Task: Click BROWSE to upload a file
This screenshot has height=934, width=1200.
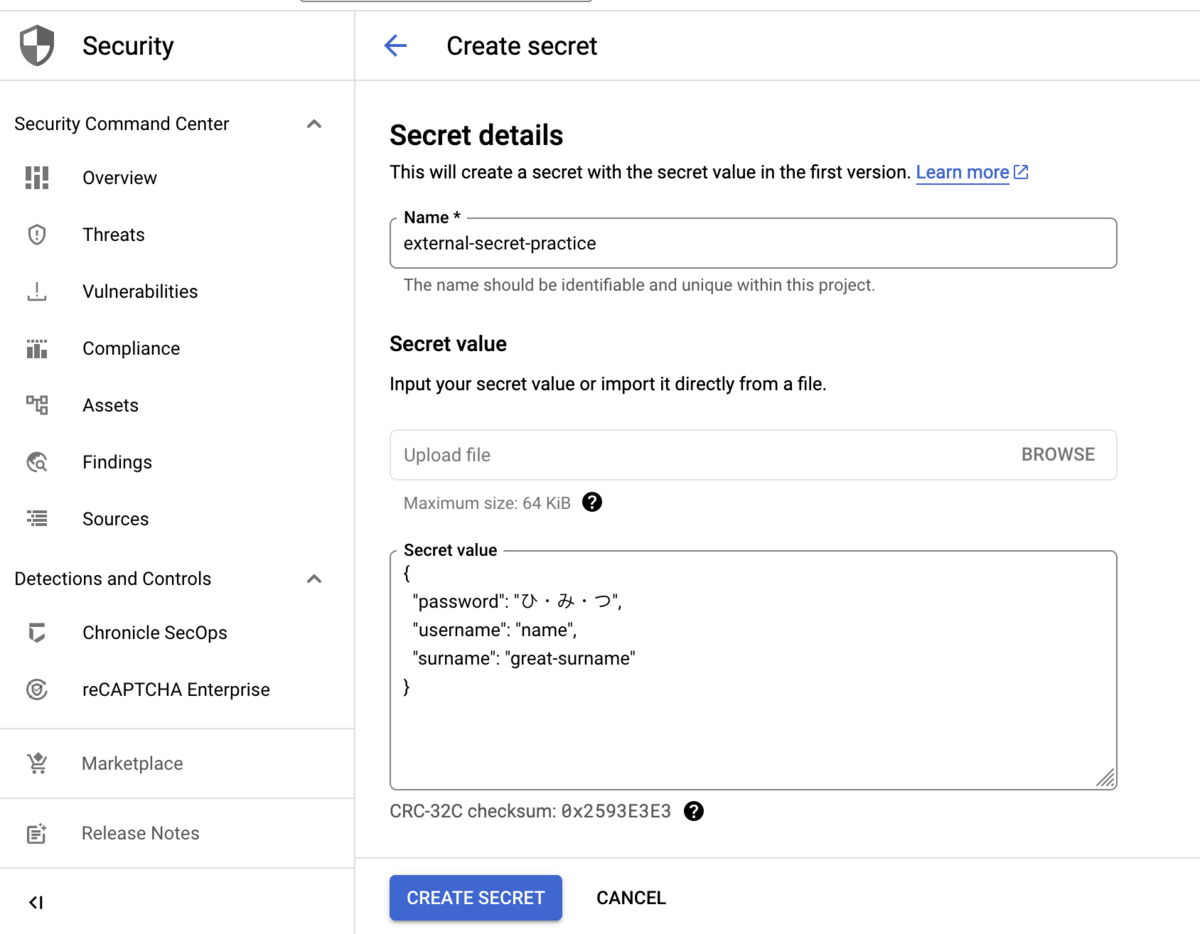Action: [x=1057, y=454]
